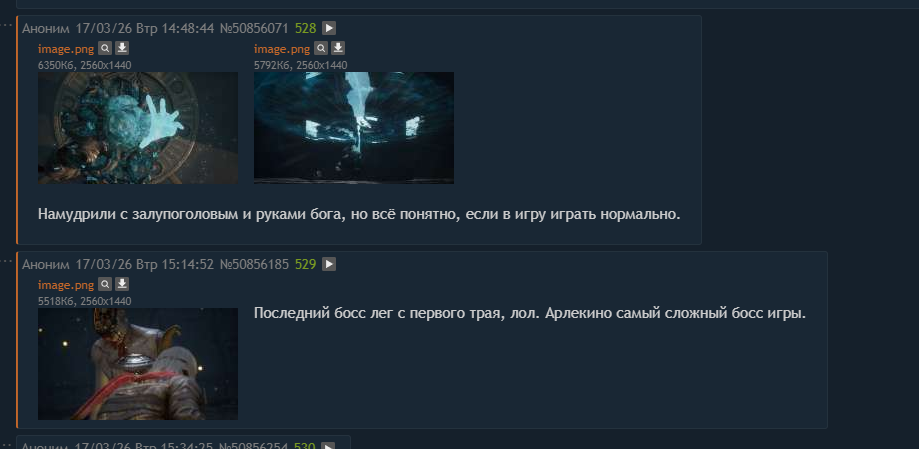
Task: Search the image in post 529
Action: [x=104, y=284]
